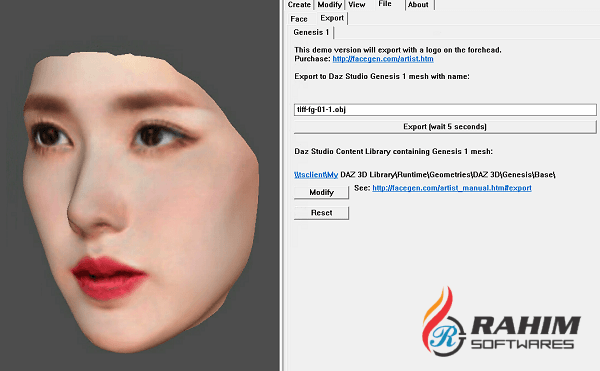Click the Reset button

pos(321,213)
